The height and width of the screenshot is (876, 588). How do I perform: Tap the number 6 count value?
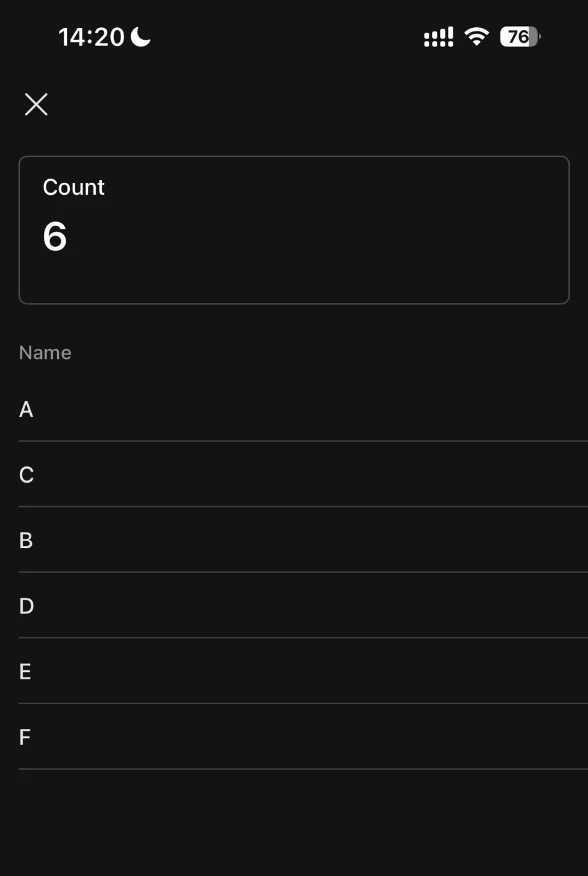coord(55,236)
